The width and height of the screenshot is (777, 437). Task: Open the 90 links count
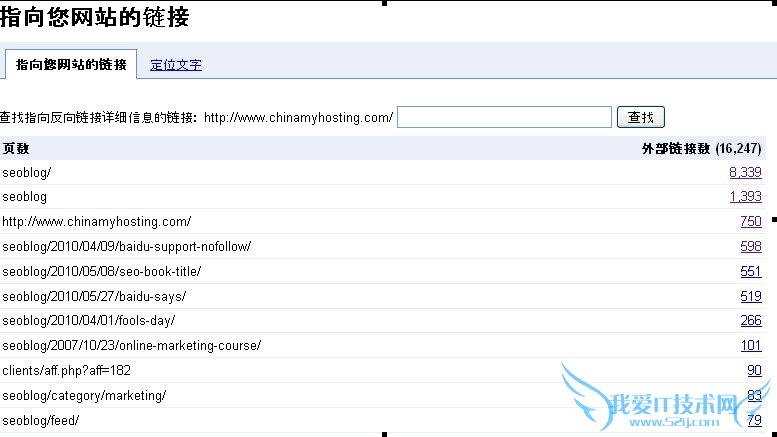(754, 371)
